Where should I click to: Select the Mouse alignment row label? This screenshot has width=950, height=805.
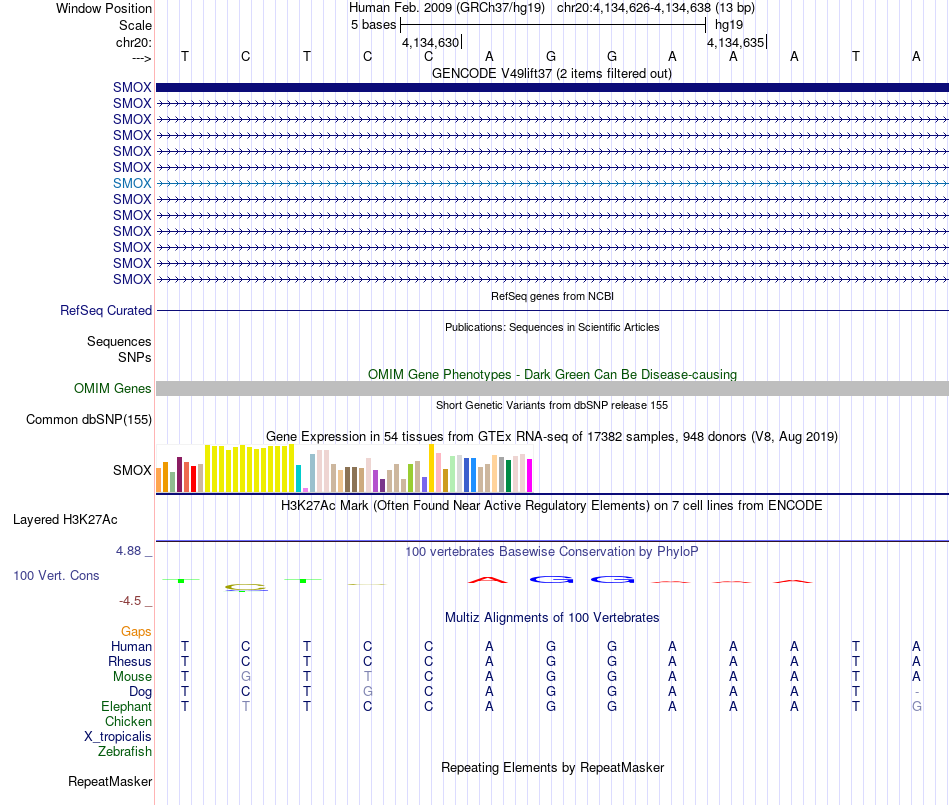[132, 677]
